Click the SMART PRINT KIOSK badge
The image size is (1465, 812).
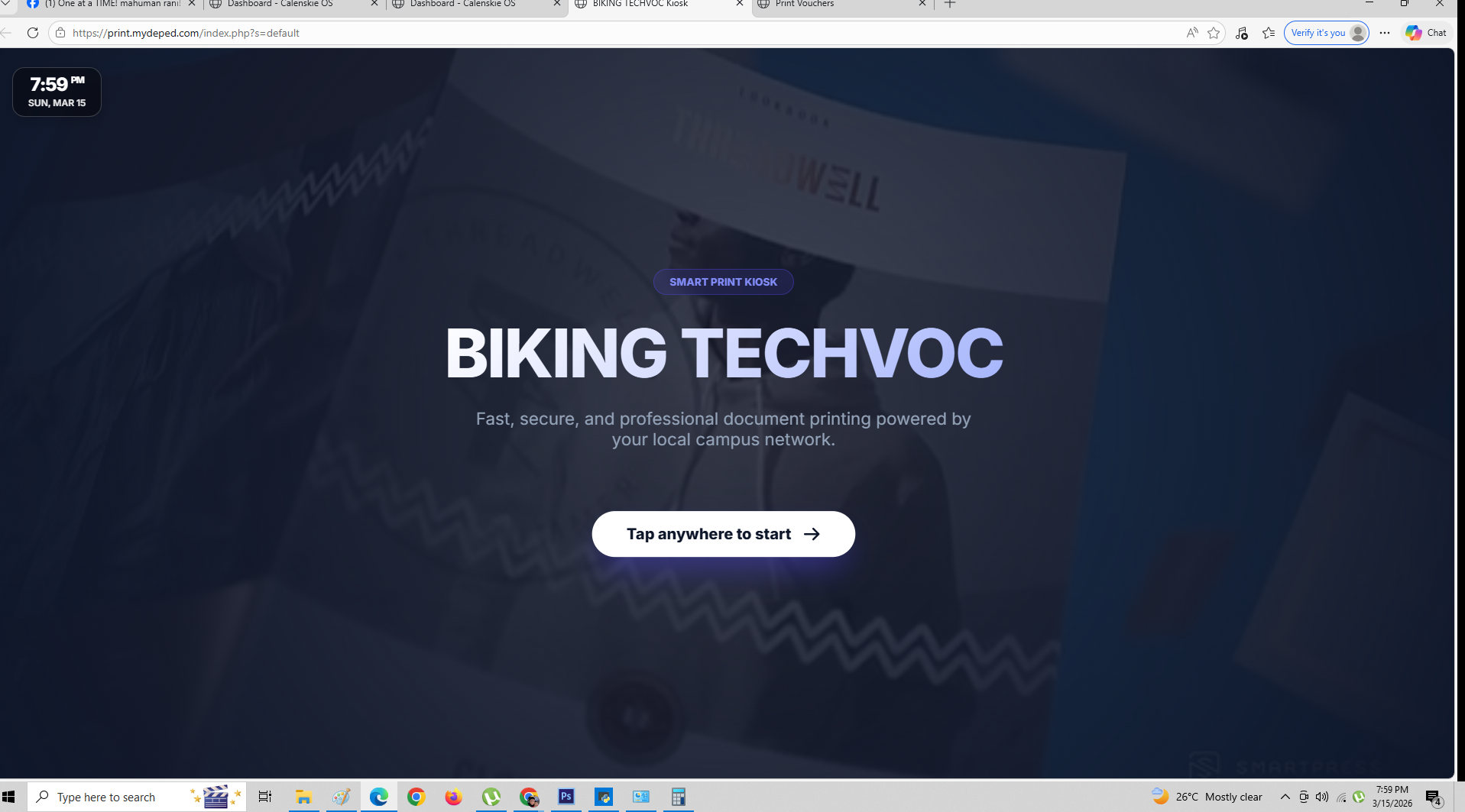[x=723, y=282]
